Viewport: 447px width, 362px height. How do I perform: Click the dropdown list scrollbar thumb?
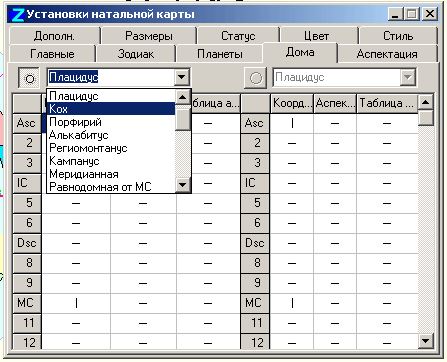pos(183,119)
